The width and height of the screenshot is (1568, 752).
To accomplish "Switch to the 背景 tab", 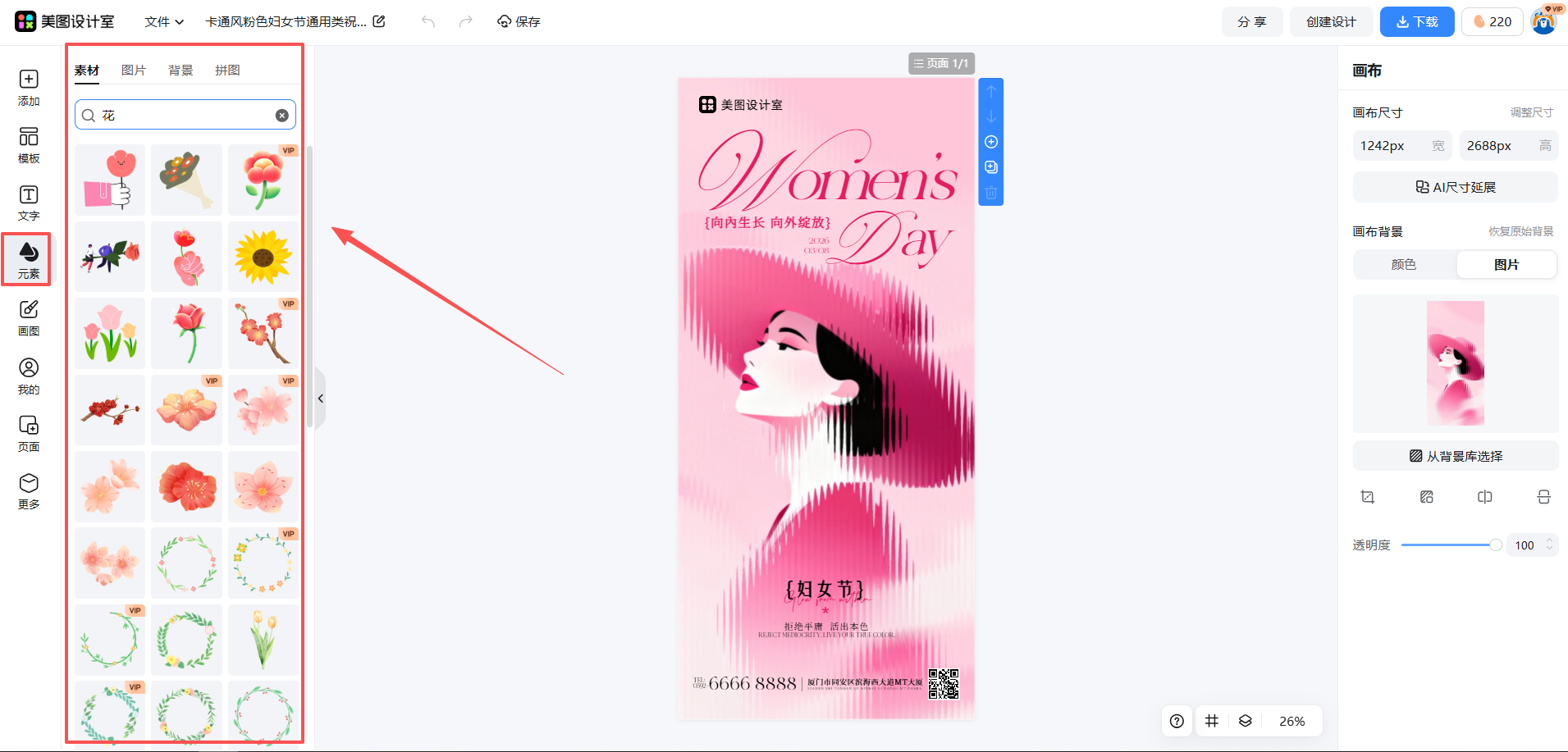I will (181, 71).
